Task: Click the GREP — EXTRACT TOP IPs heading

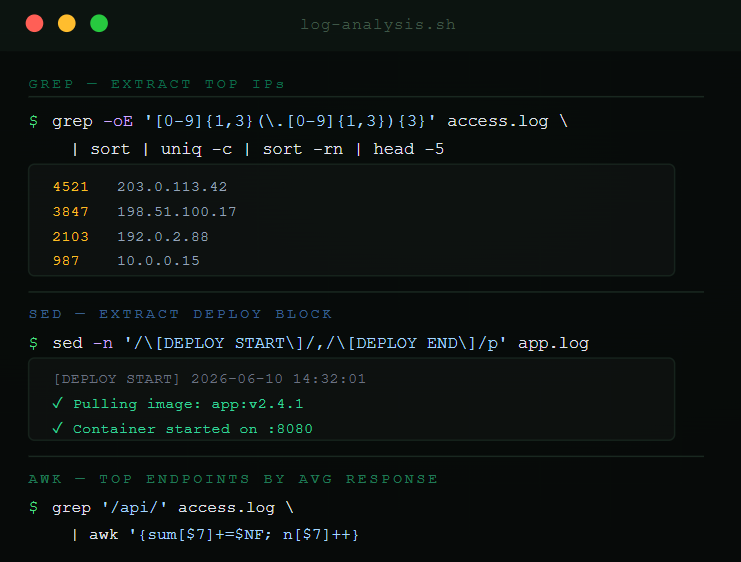Action: tap(156, 84)
